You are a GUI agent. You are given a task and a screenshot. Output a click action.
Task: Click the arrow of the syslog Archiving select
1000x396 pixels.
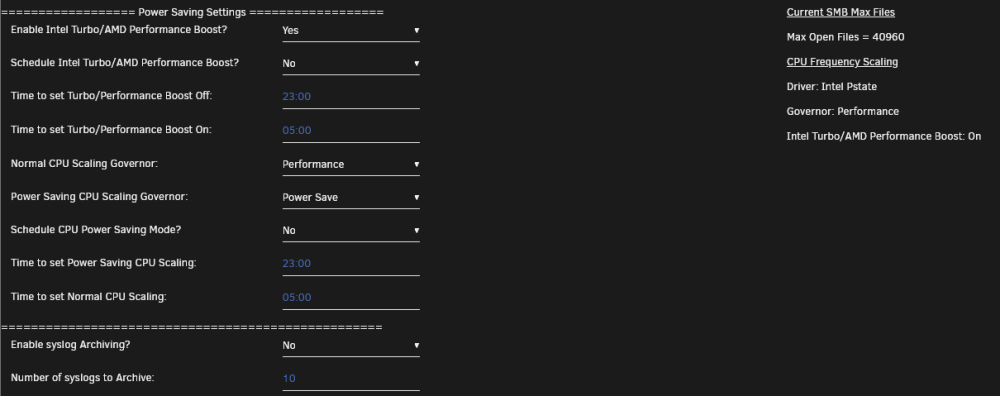click(416, 346)
